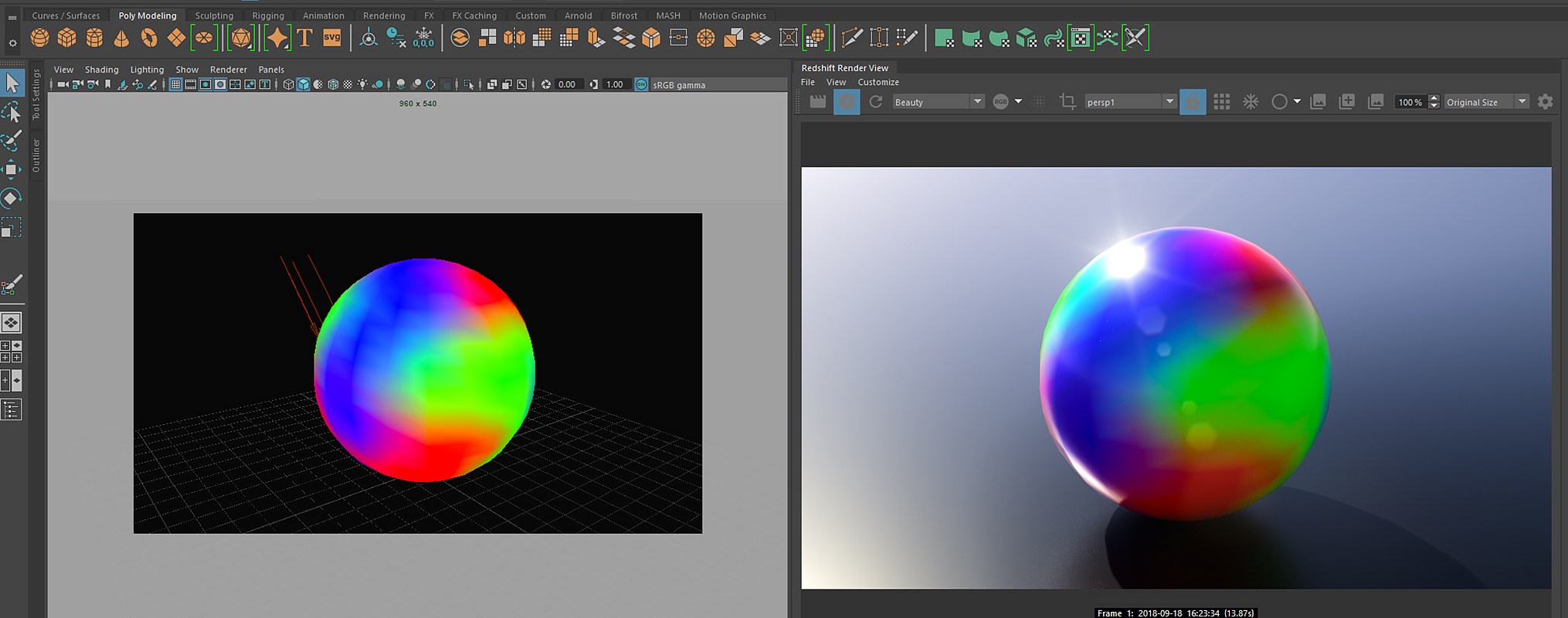This screenshot has height=618, width=1568.
Task: Toggle viewport film gate icon
Action: [190, 85]
